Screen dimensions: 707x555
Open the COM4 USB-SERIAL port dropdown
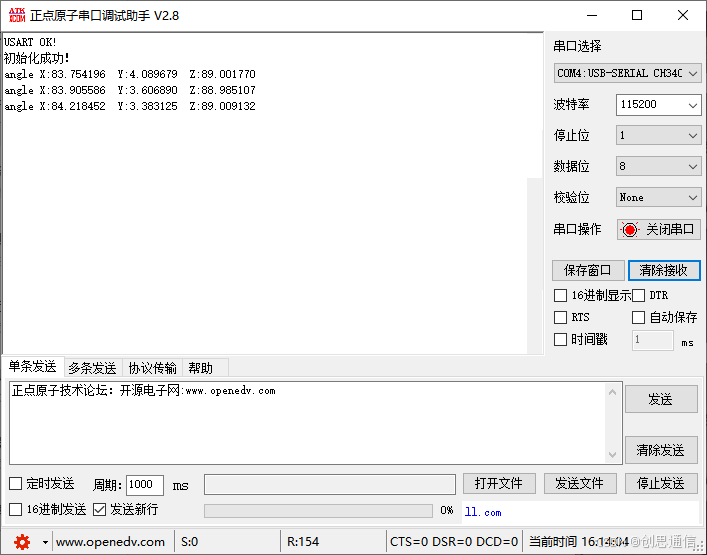[x=627, y=73]
